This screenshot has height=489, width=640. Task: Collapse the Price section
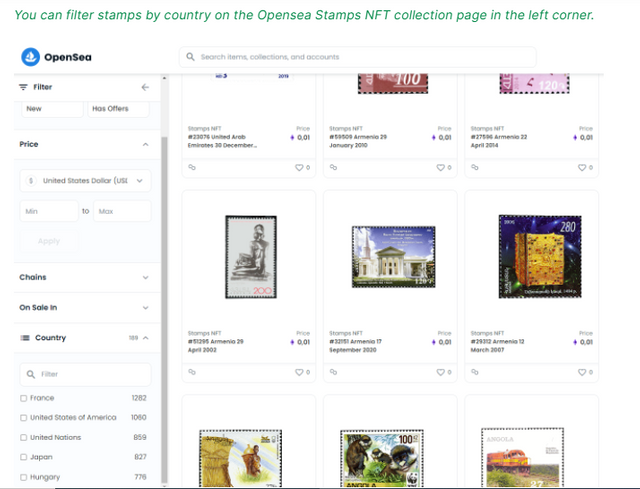[145, 144]
